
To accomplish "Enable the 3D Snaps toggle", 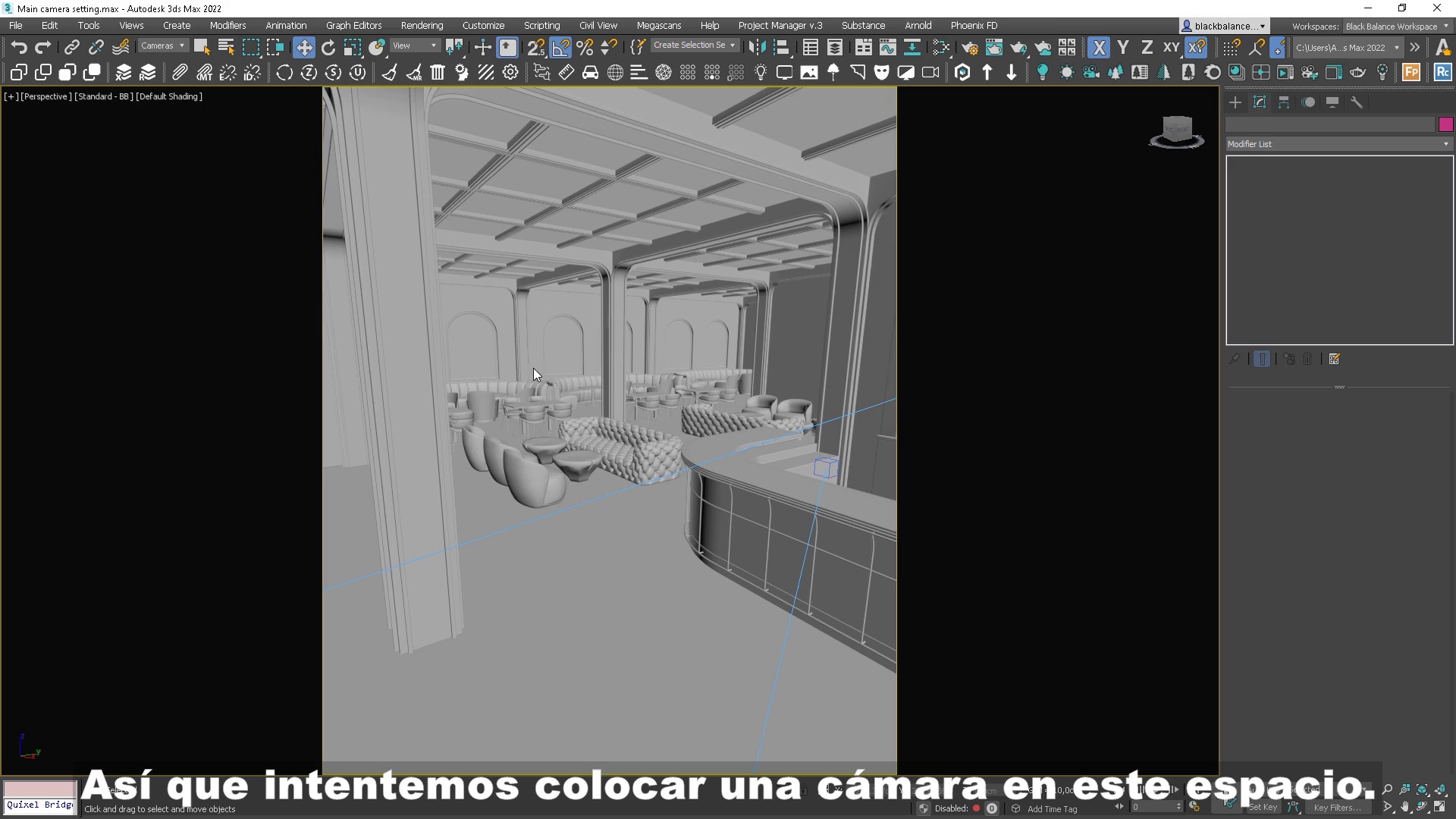I will click(x=536, y=46).
